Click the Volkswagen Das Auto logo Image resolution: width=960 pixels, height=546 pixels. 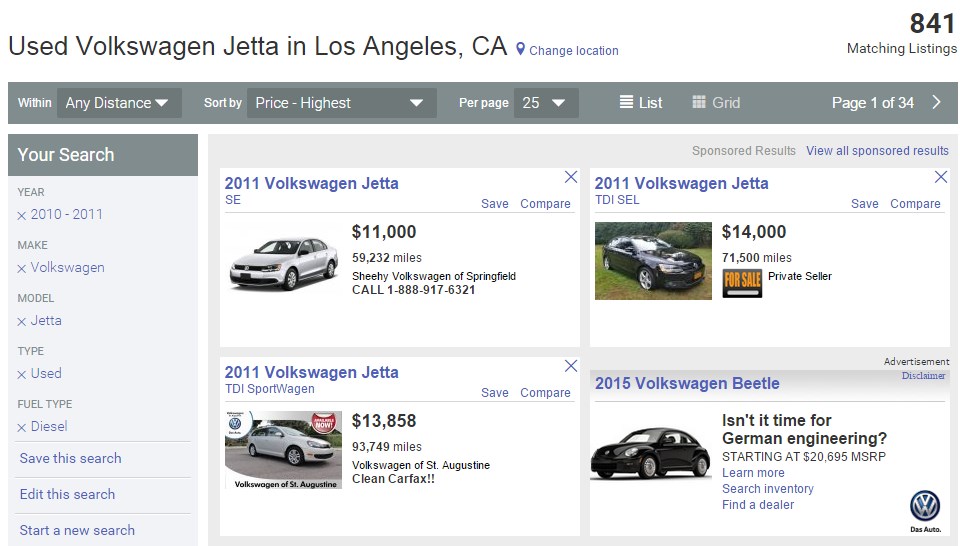925,511
